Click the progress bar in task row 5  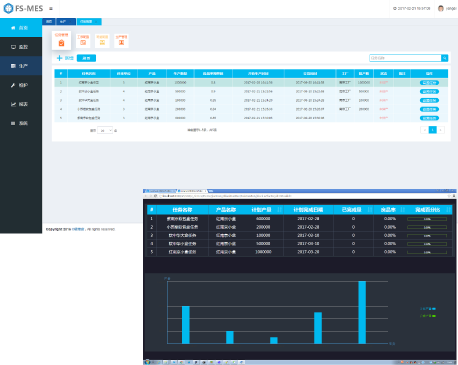[x=427, y=252]
